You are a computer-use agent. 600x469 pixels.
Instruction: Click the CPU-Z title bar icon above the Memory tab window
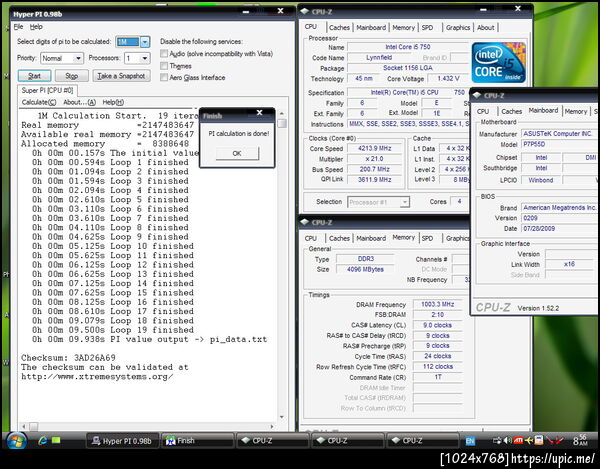[305, 222]
